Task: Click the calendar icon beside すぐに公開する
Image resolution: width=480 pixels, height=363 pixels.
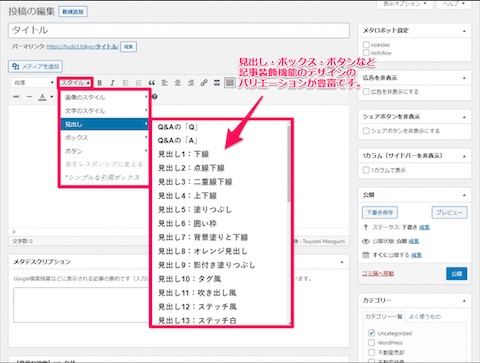Action: point(366,255)
